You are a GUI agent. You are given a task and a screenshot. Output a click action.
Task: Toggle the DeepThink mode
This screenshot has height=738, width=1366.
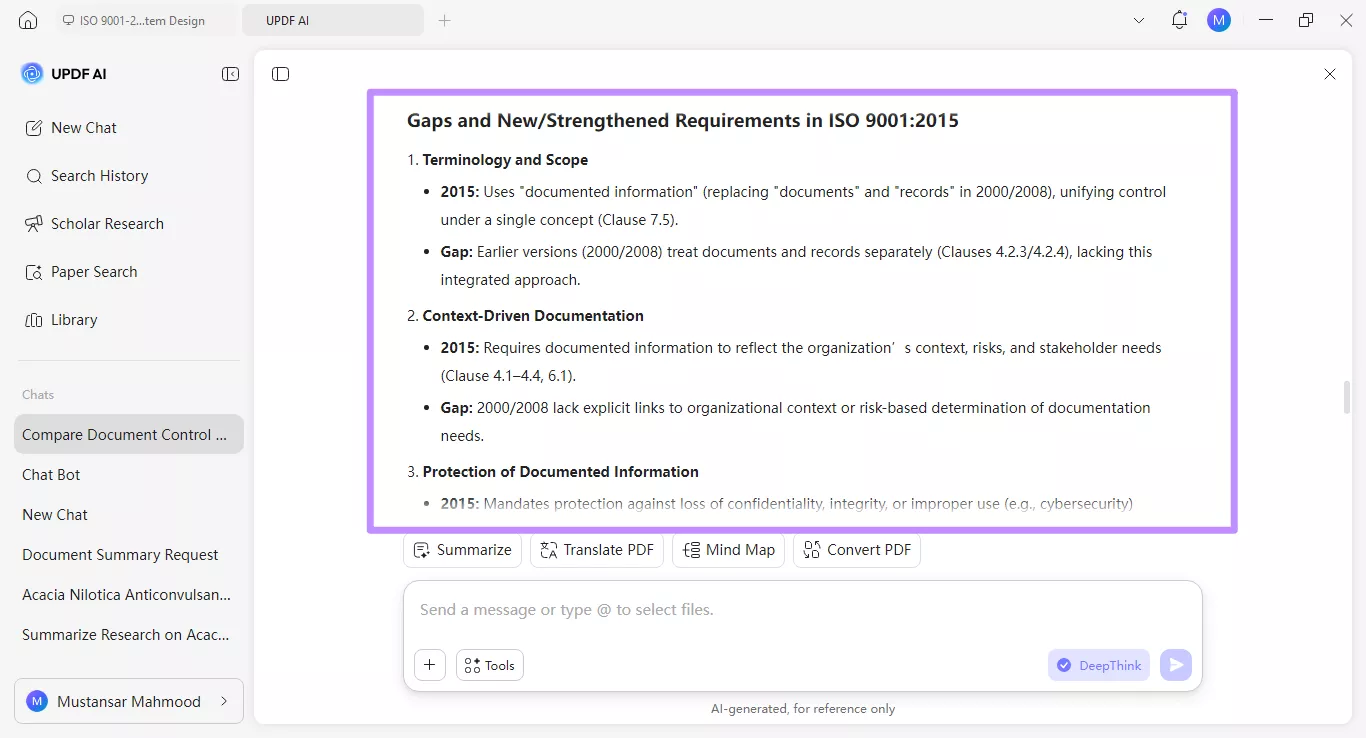click(1099, 665)
